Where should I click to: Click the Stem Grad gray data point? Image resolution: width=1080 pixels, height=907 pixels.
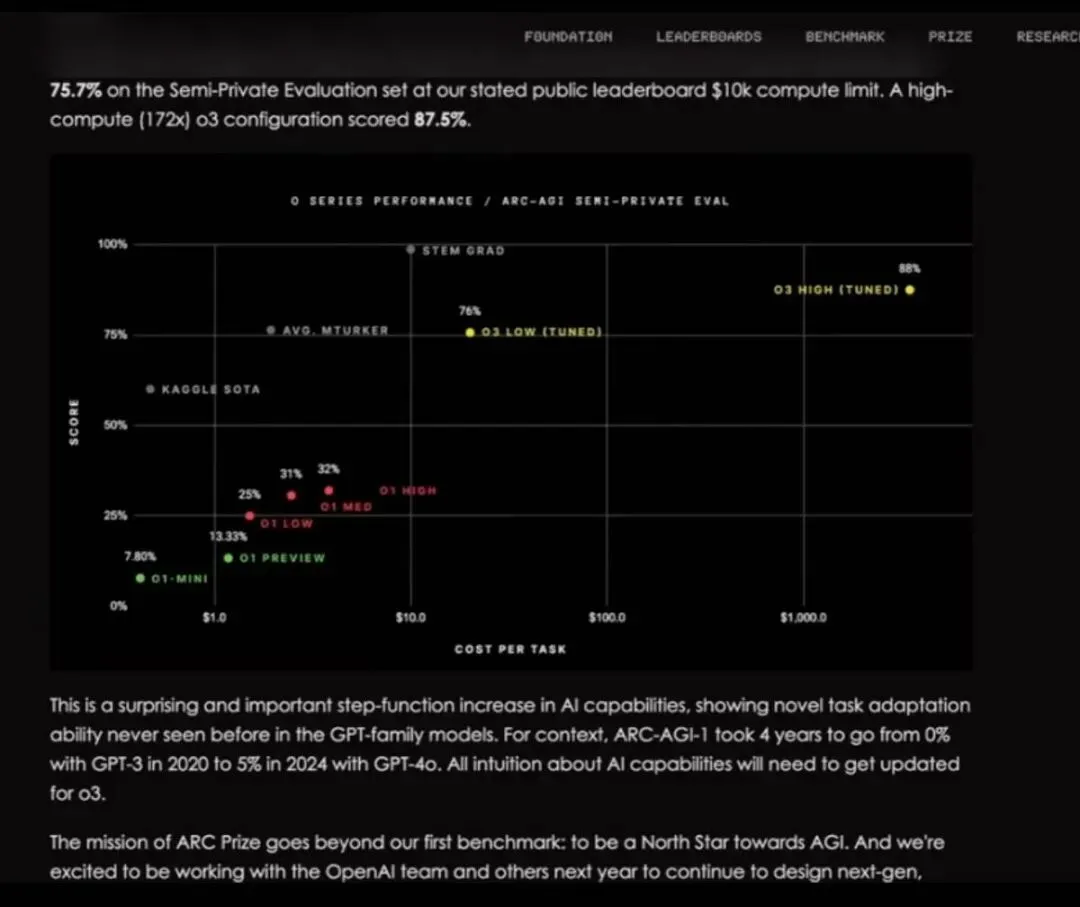(x=411, y=249)
